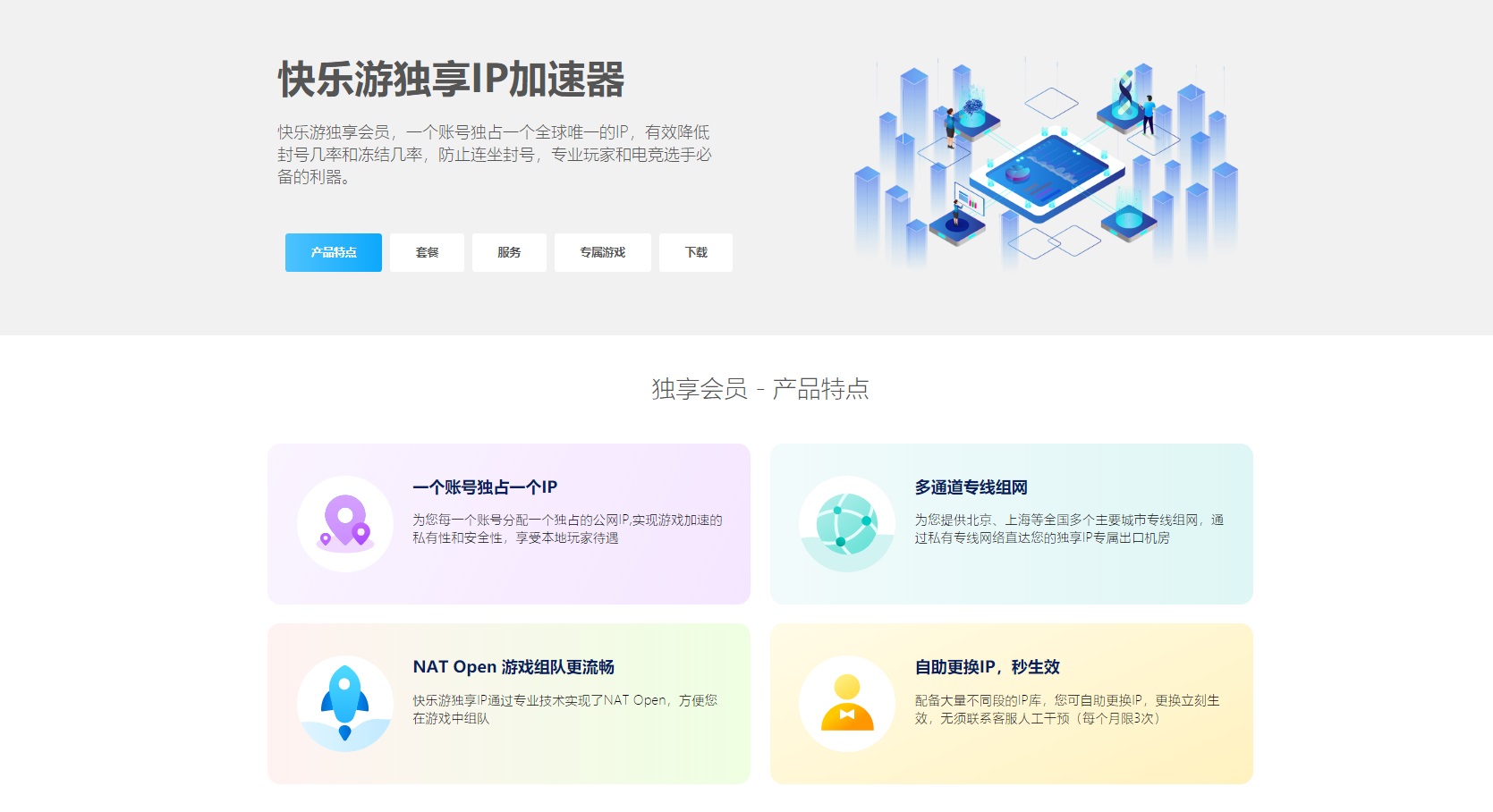The height and width of the screenshot is (812, 1493).
Task: Click the description starting 配备大量不同段的IP库
Action: click(1067, 709)
